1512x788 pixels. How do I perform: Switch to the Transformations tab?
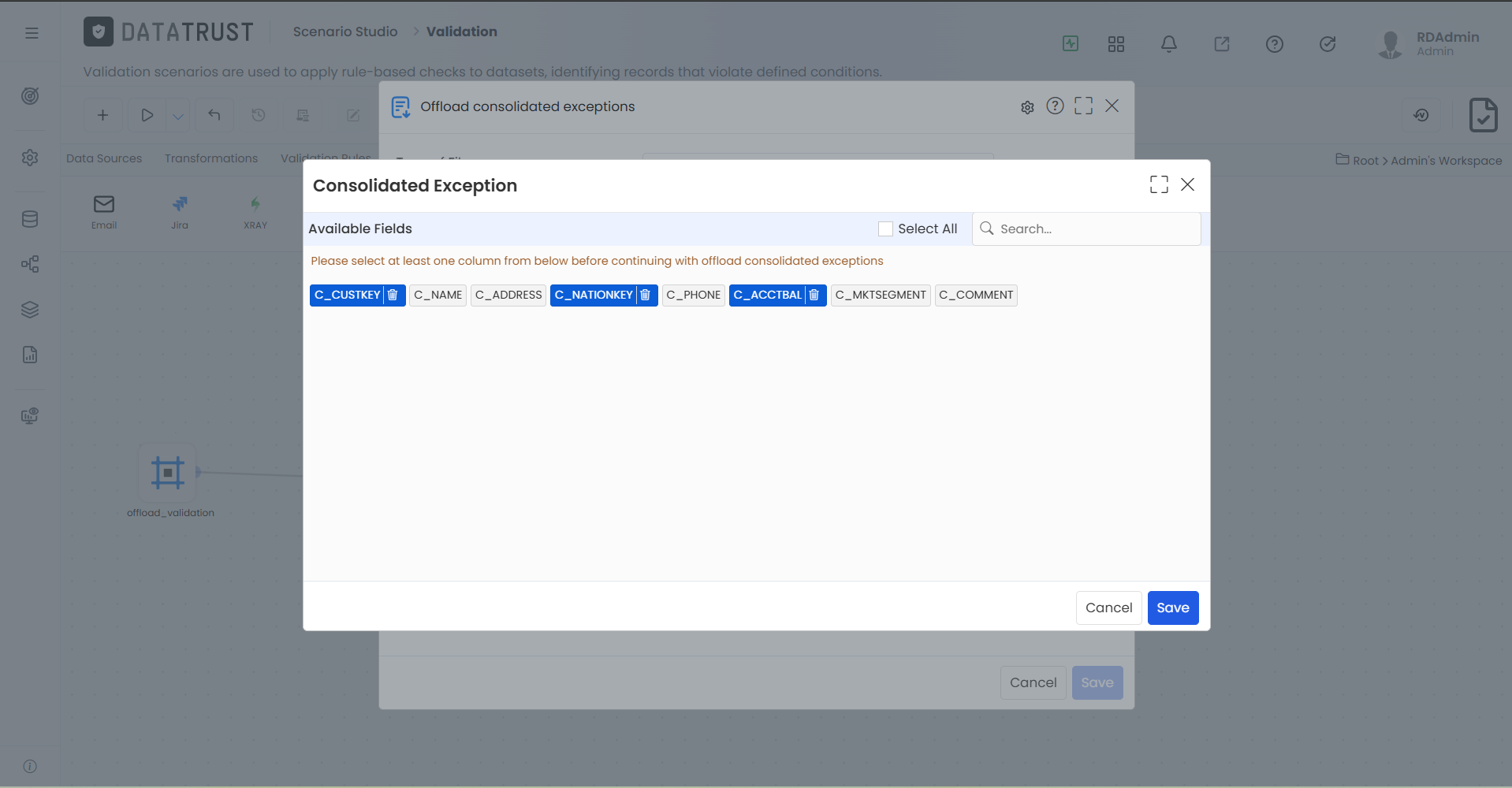coord(211,158)
